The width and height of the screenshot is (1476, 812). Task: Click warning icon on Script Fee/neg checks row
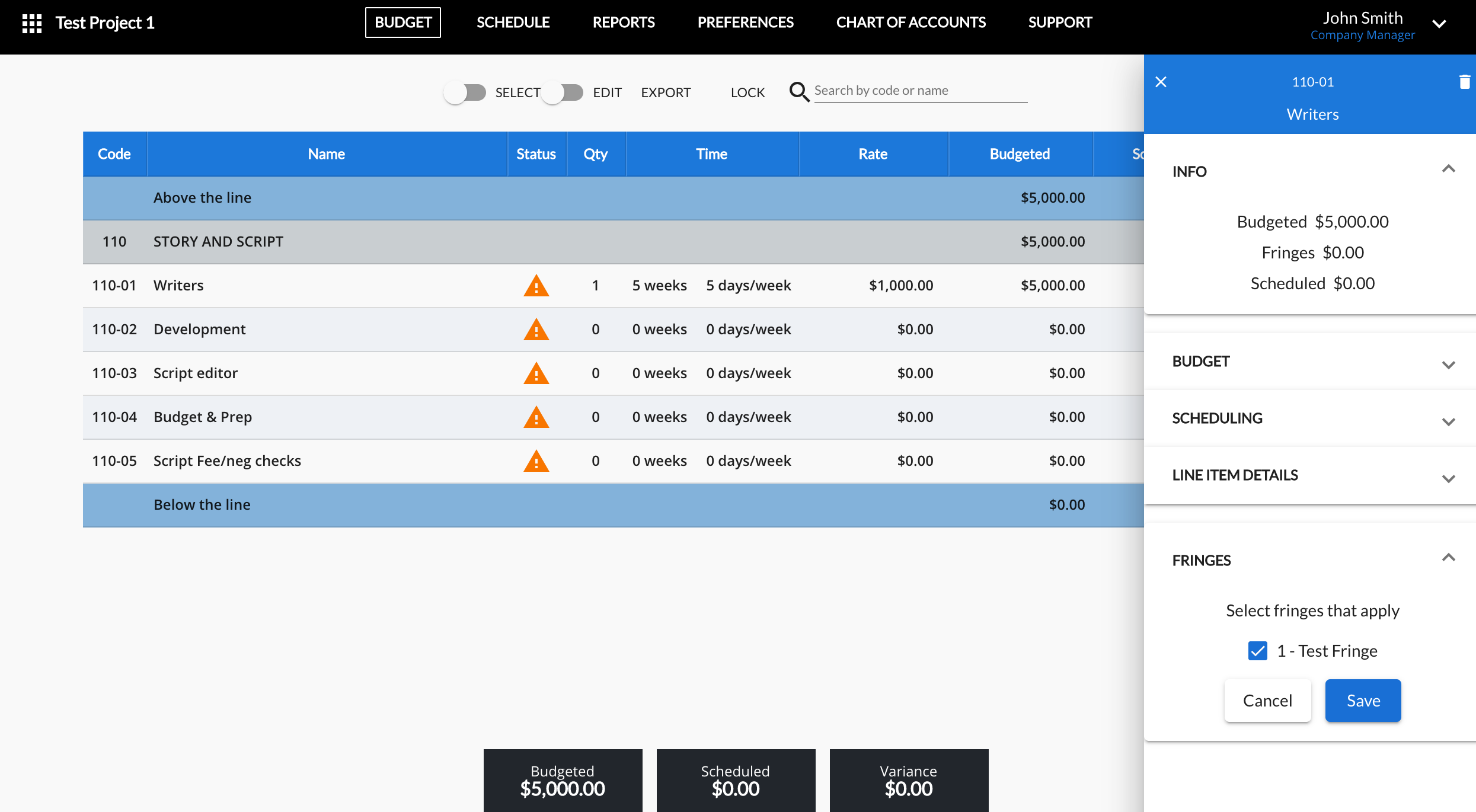(536, 461)
